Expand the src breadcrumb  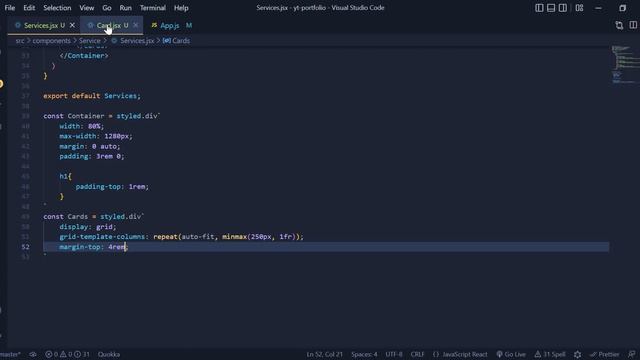(20, 41)
